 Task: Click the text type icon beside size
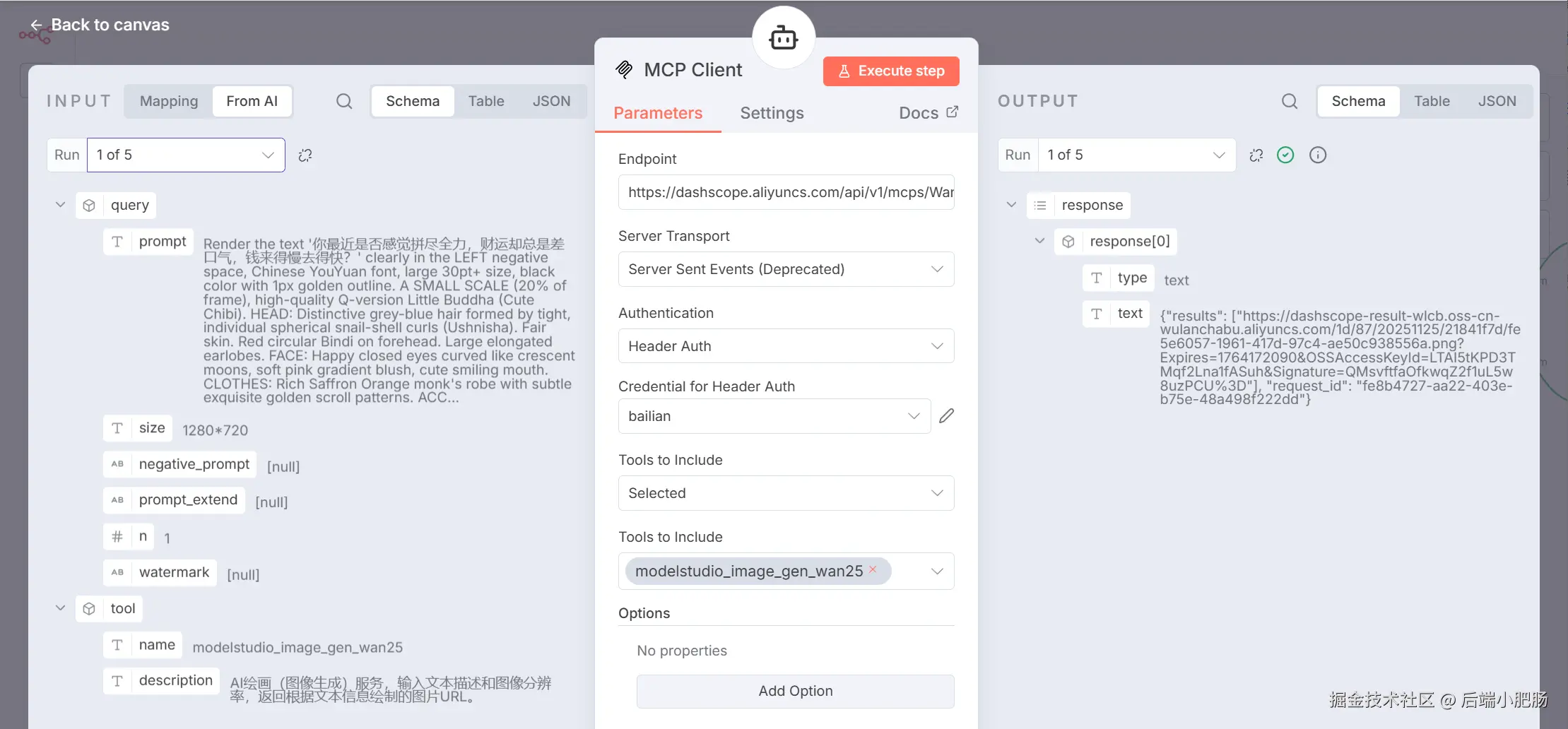pyautogui.click(x=117, y=428)
